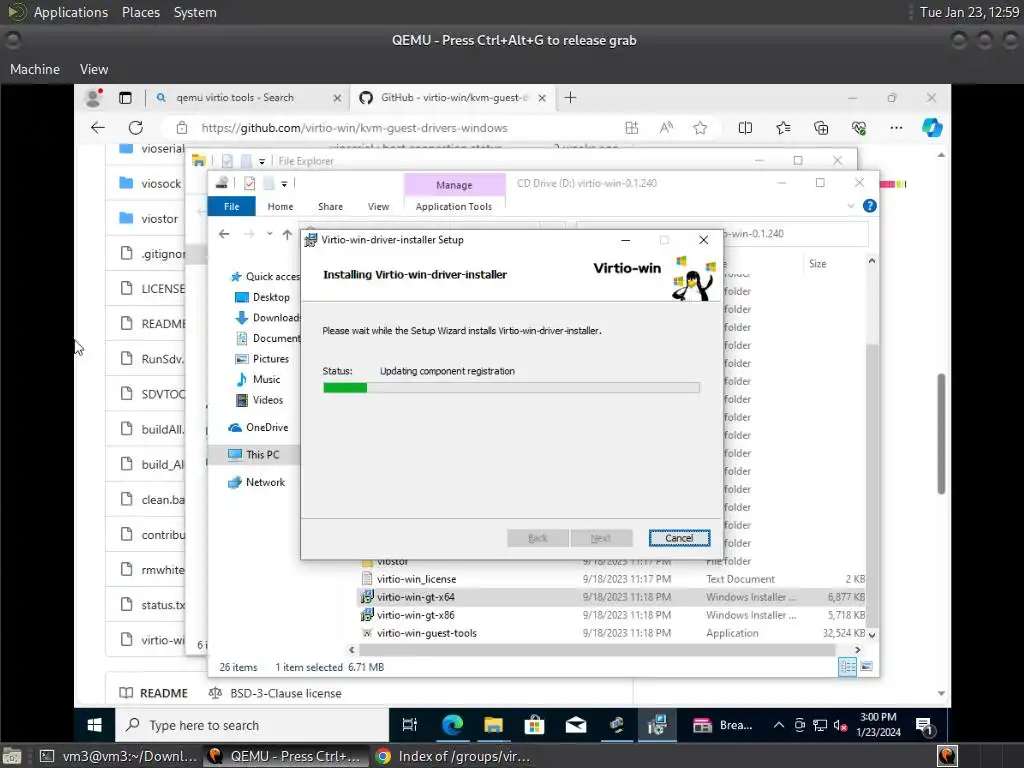Switch to qemu virtio tools Search tab
Screen dimensions: 1024x768
coord(235,97)
